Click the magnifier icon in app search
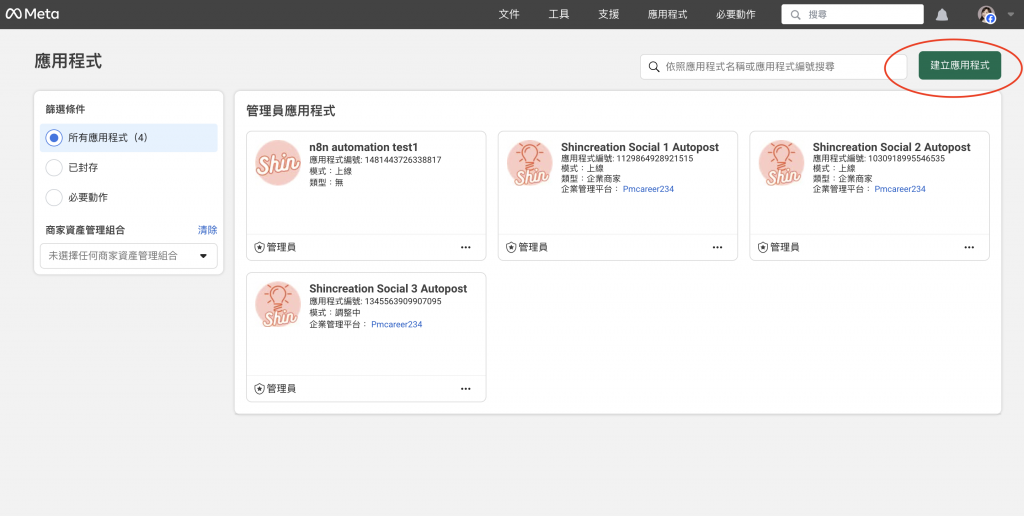The height and width of the screenshot is (516, 1024). click(654, 67)
